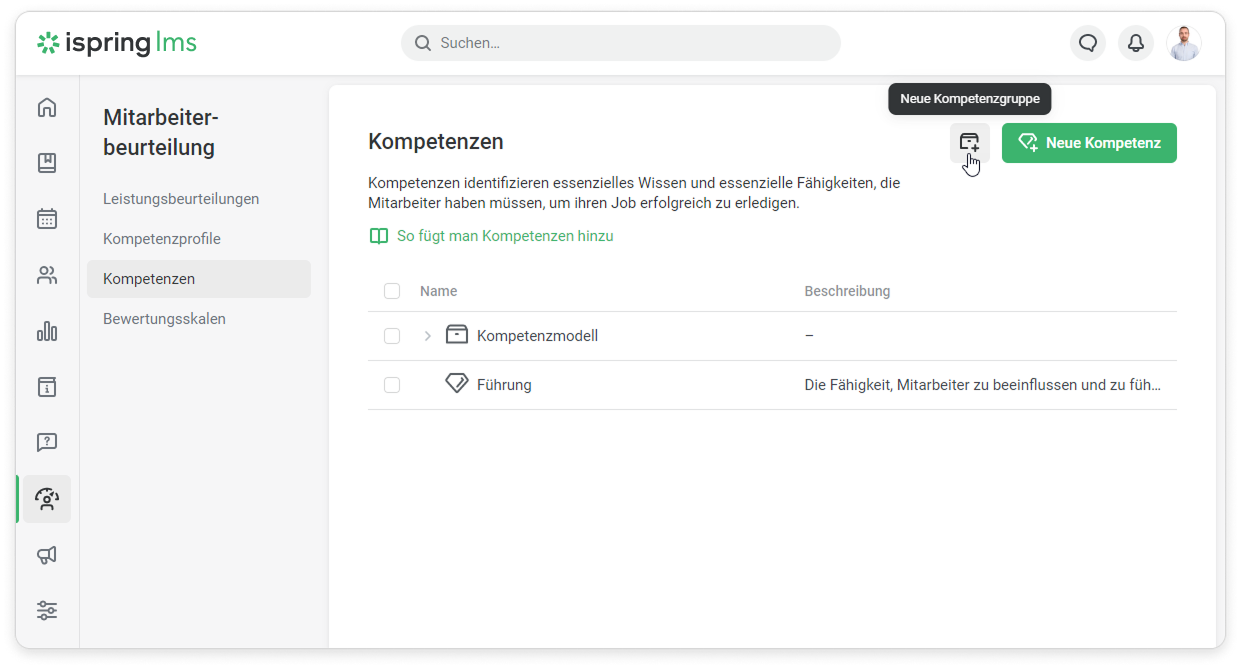Click the notification bell icon
This screenshot has width=1241, height=668.
click(x=1136, y=43)
